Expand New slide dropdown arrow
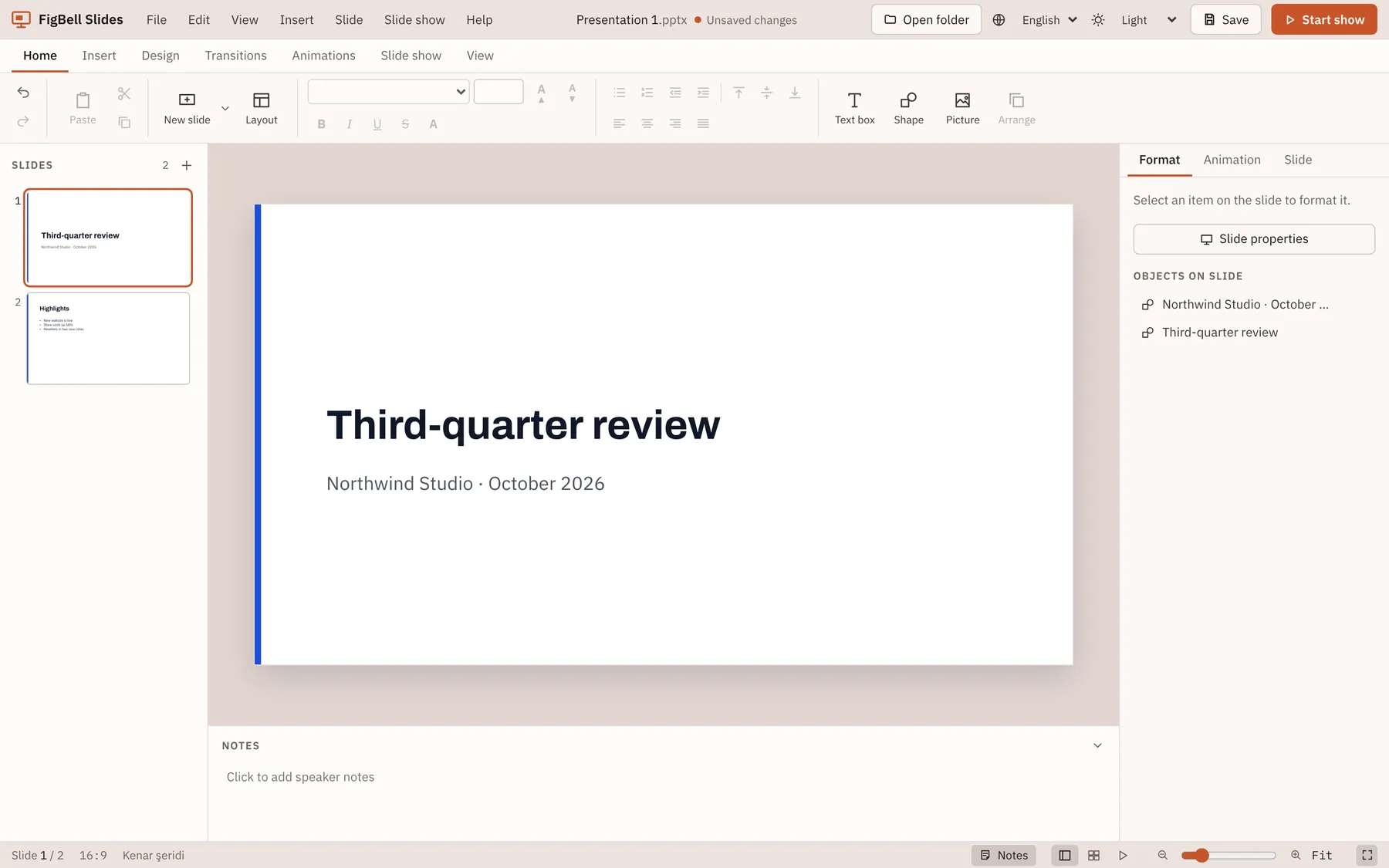 225,108
